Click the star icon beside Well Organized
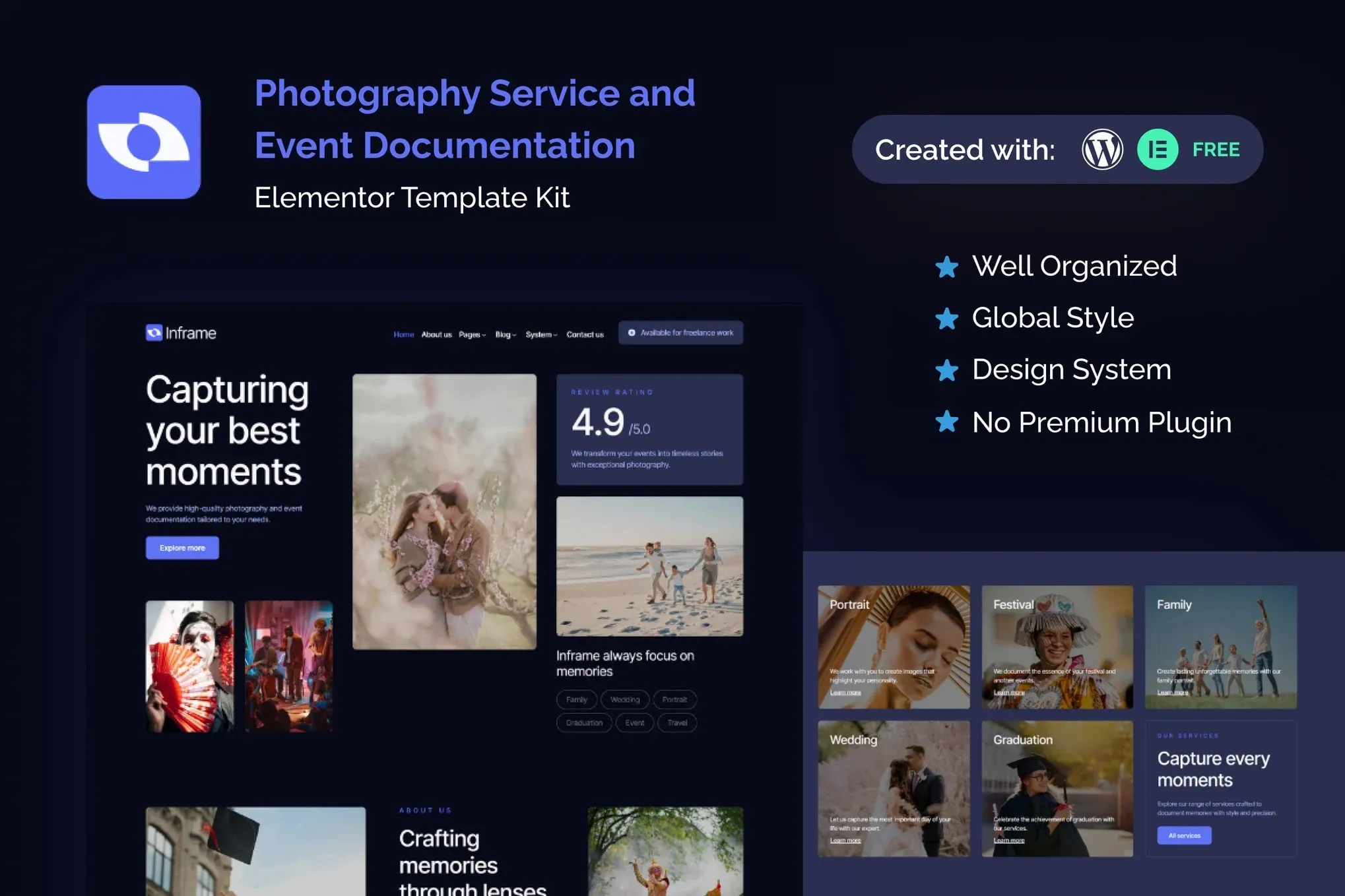The width and height of the screenshot is (1345, 896). point(948,267)
